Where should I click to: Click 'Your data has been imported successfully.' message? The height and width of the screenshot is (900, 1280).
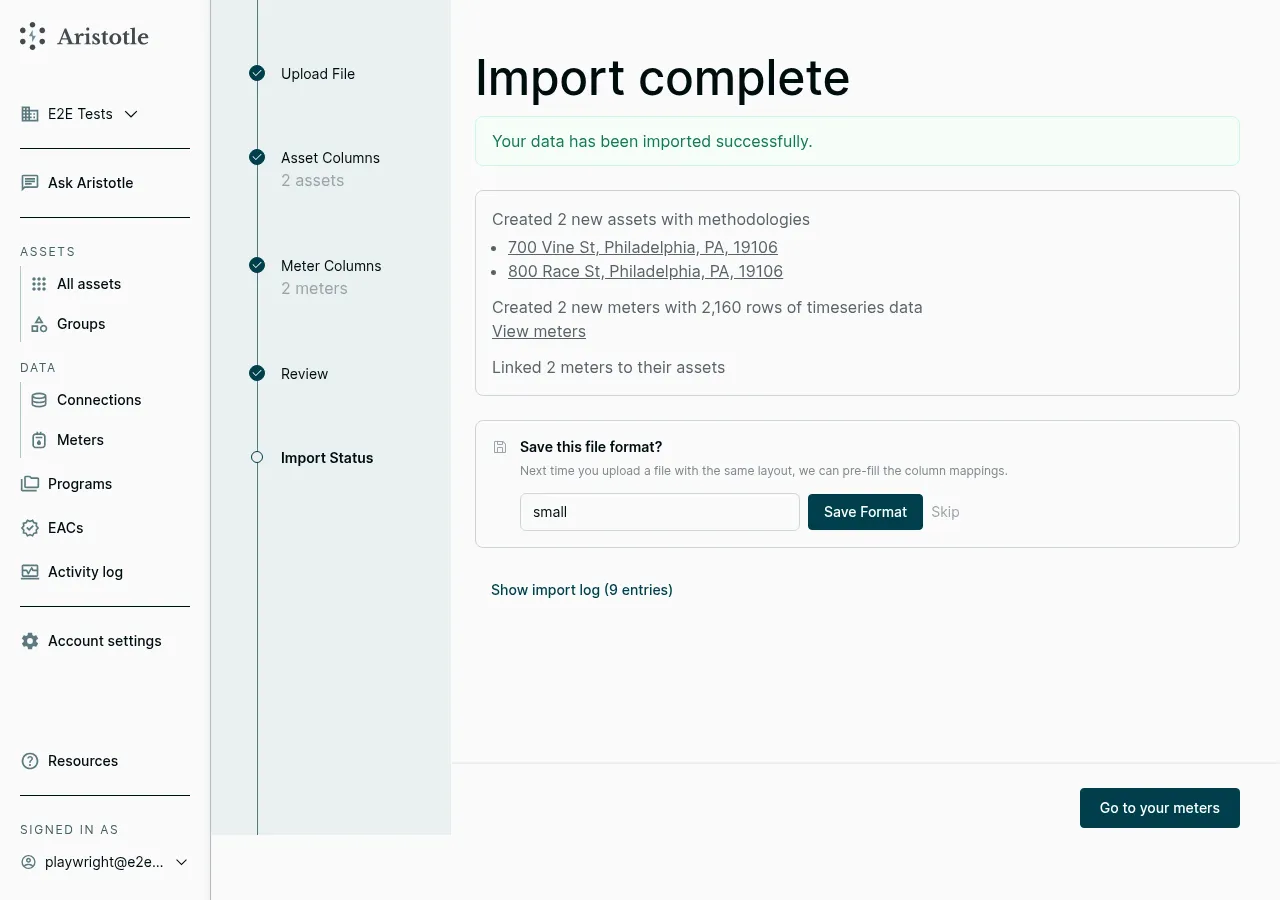tap(652, 141)
